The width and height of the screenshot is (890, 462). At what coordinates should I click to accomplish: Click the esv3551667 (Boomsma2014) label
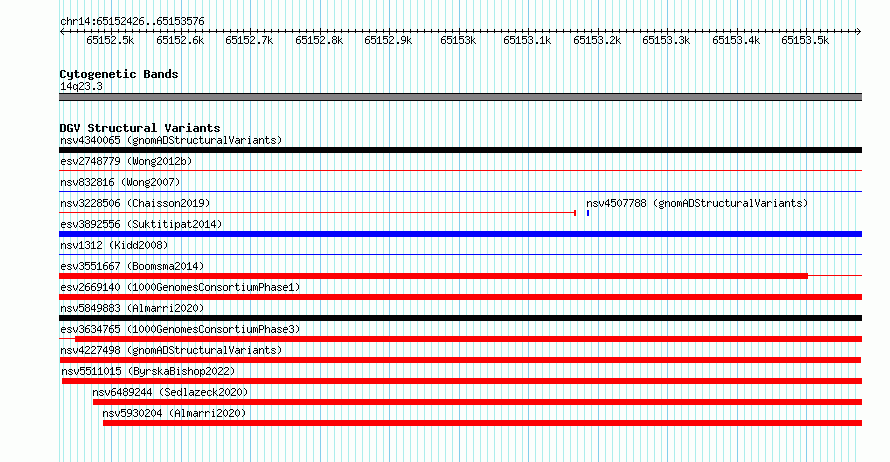(132, 266)
